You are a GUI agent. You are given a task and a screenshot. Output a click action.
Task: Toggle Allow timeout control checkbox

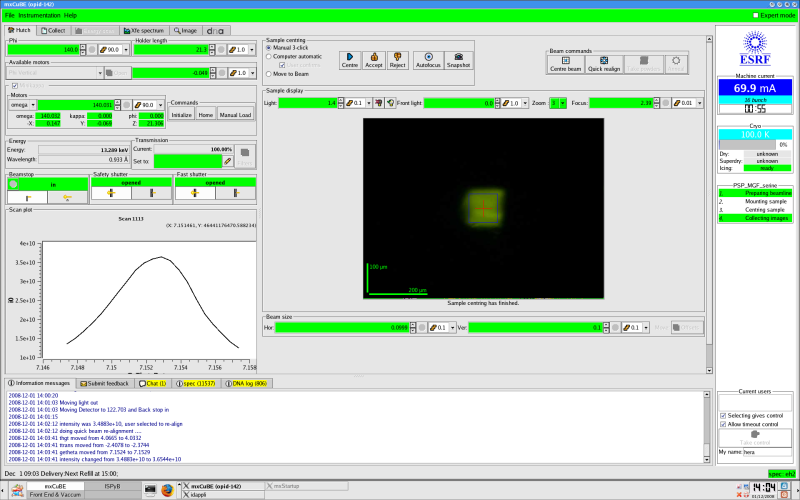(x=724, y=425)
